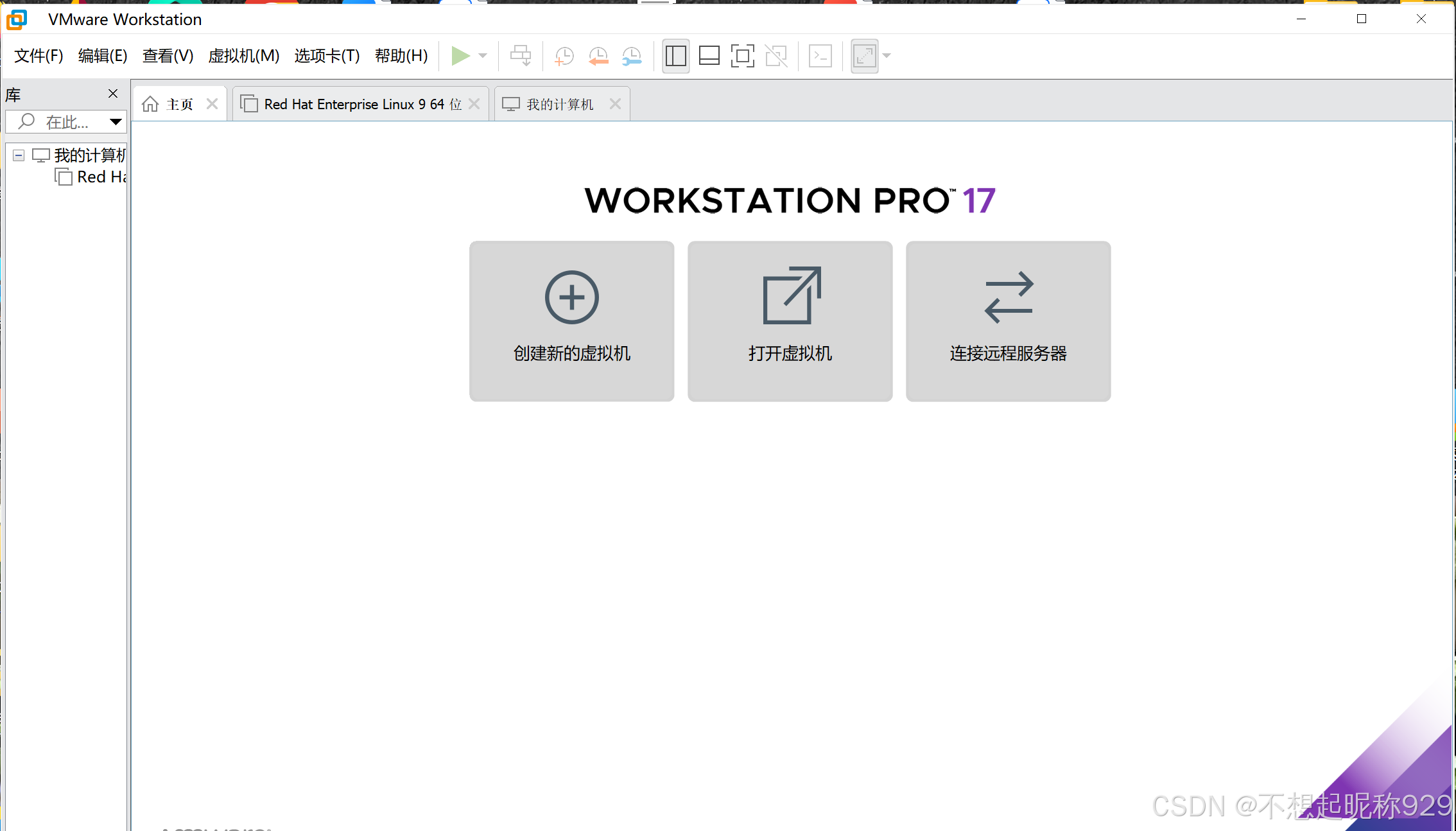Select 我的计算机 in the library tree
The width and height of the screenshot is (1456, 831).
(x=90, y=155)
